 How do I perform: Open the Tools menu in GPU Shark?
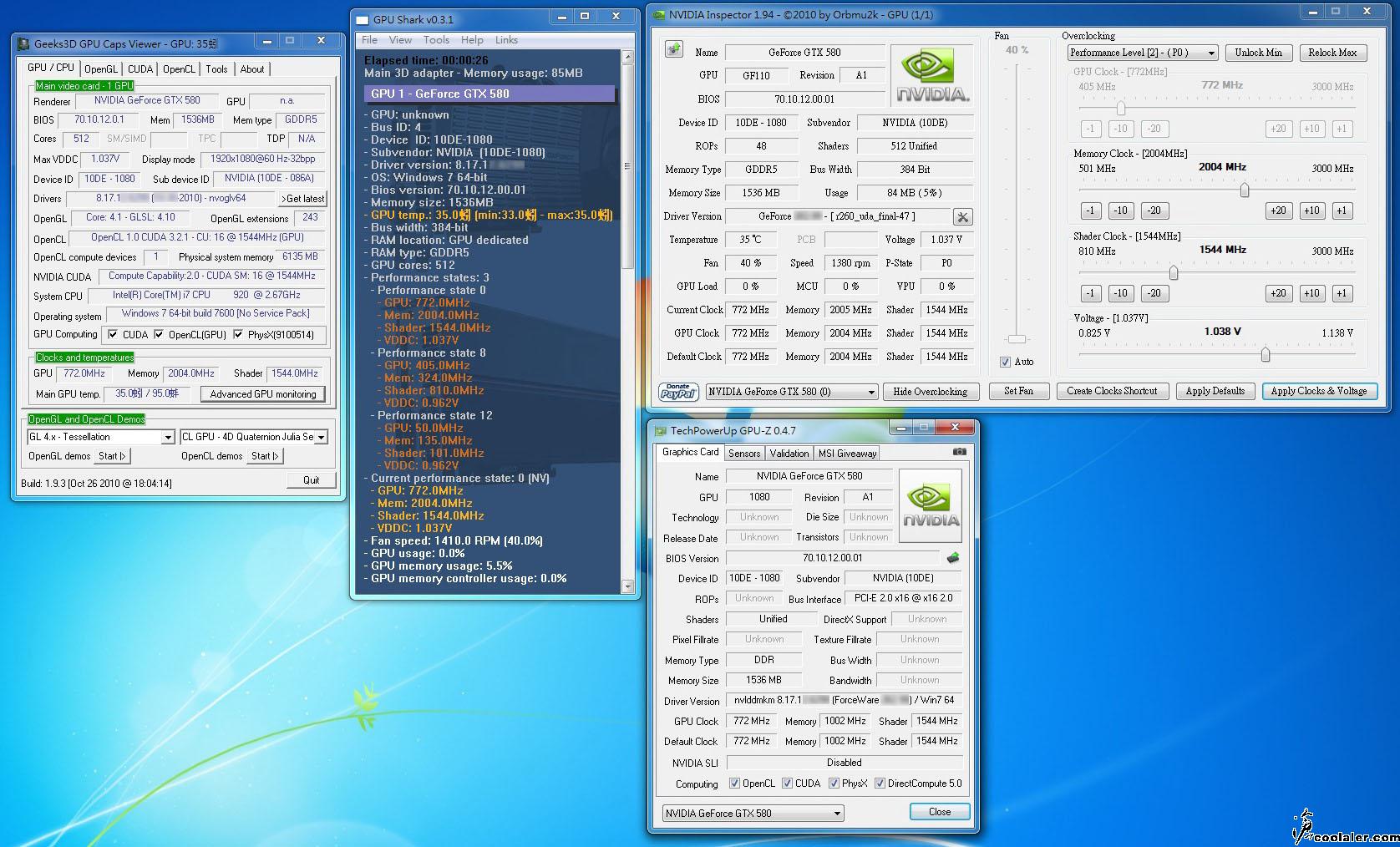pos(436,40)
